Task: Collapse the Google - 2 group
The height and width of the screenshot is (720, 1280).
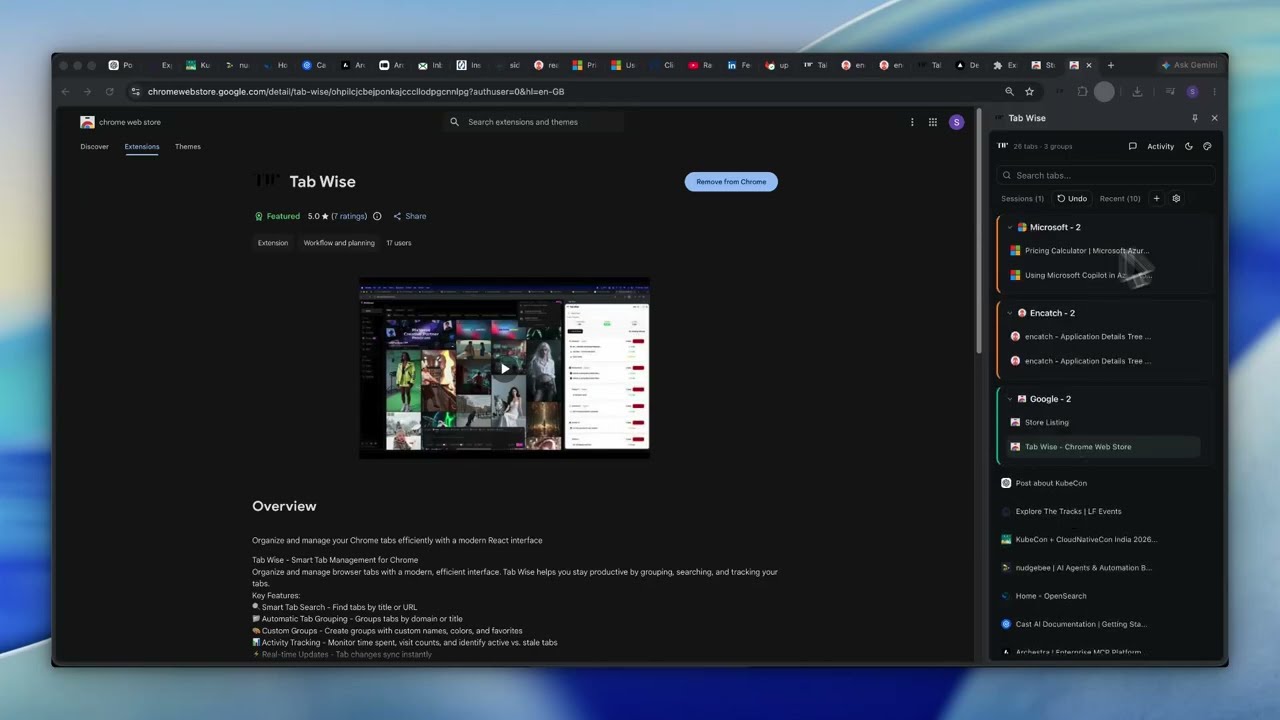Action: coord(1010,399)
